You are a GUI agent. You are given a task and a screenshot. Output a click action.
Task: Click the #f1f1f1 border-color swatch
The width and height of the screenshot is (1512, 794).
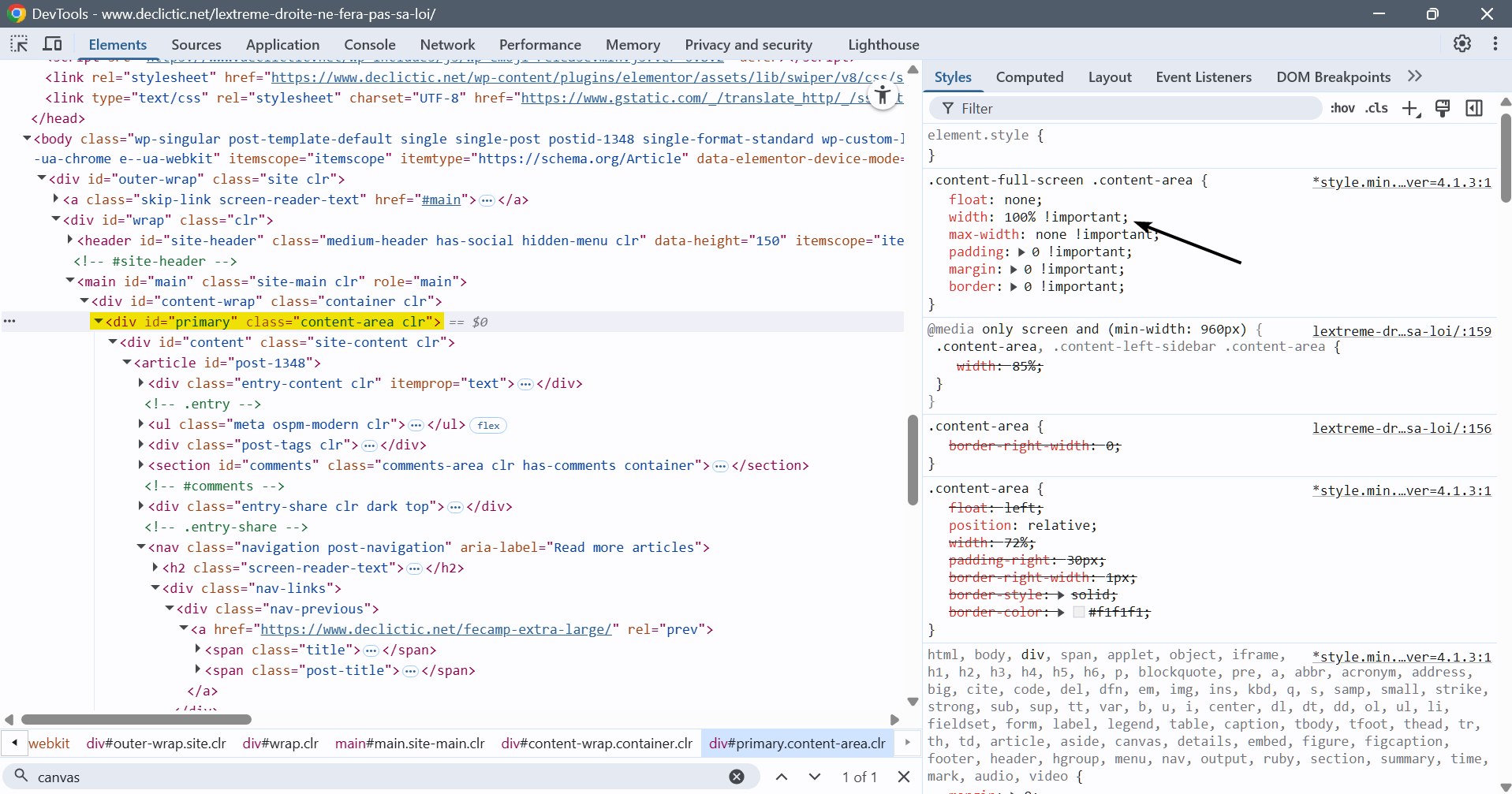(1078, 612)
